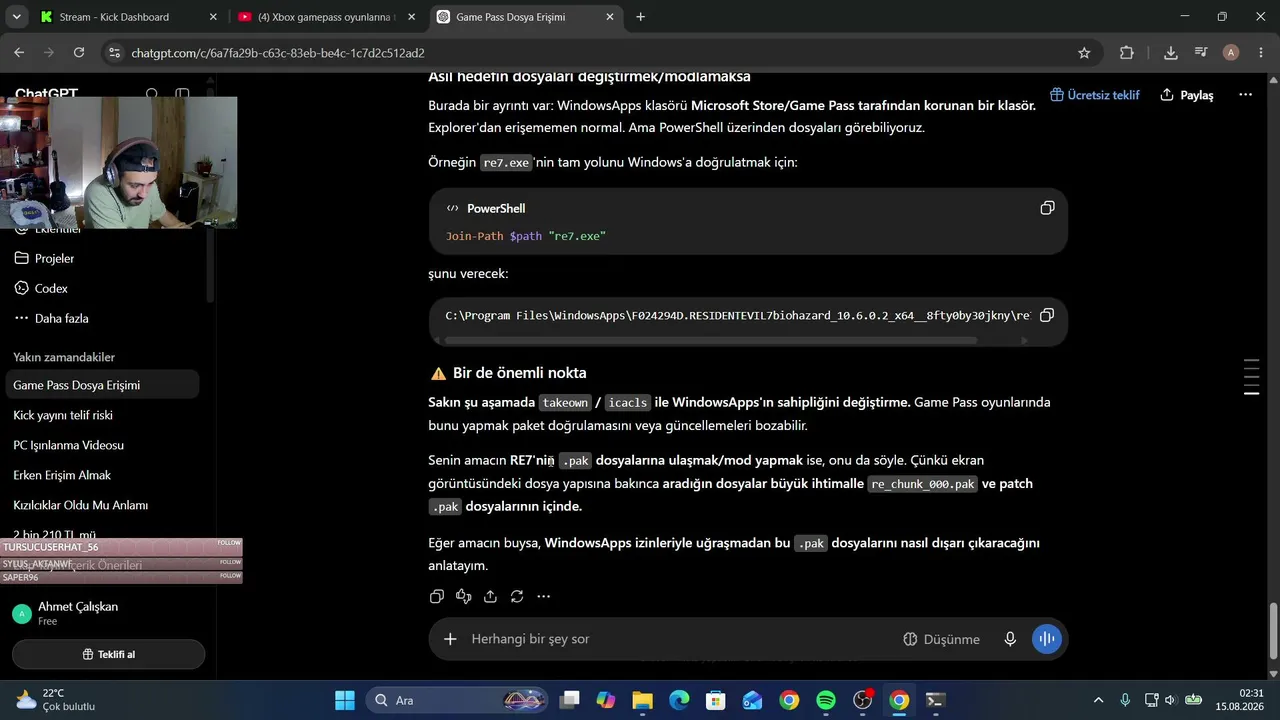Reload the ChatGPT page
Viewport: 1280px width, 720px height.
(79, 53)
